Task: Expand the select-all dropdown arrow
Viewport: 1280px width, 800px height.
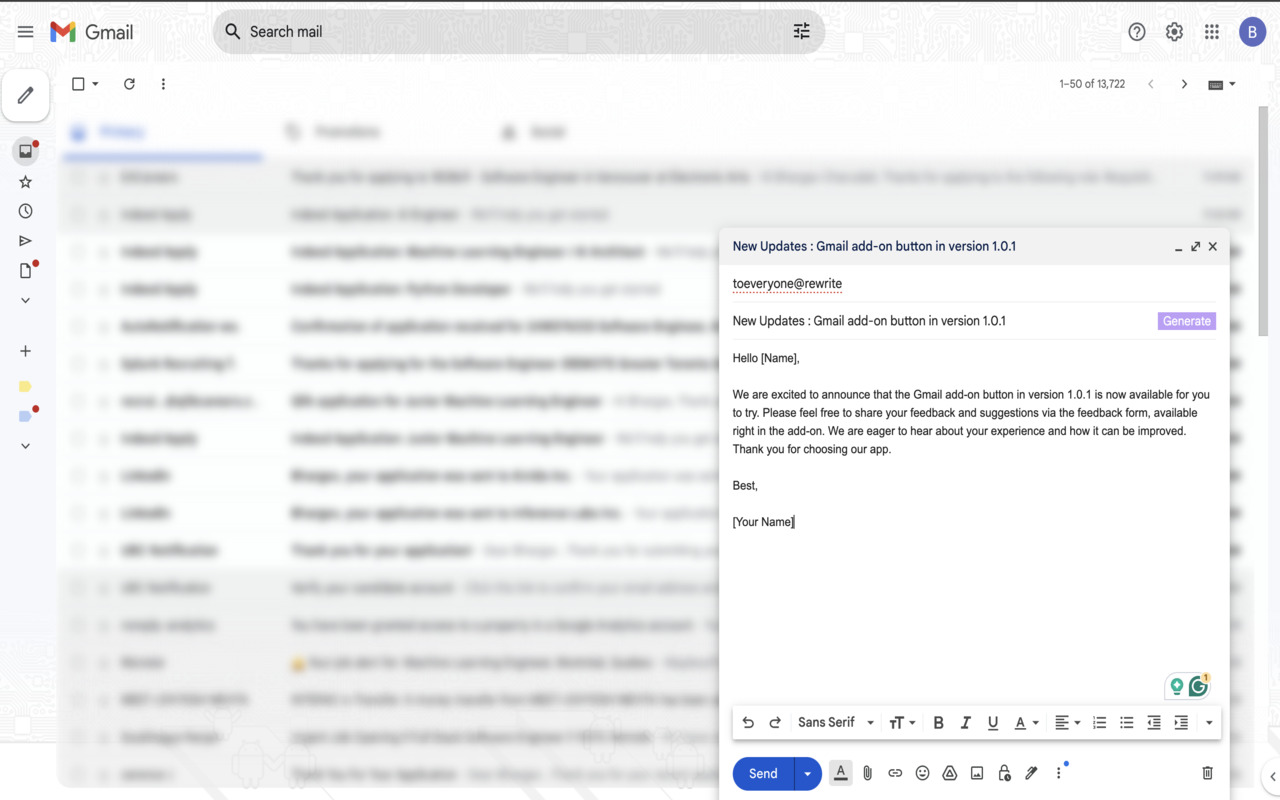Action: coord(96,84)
